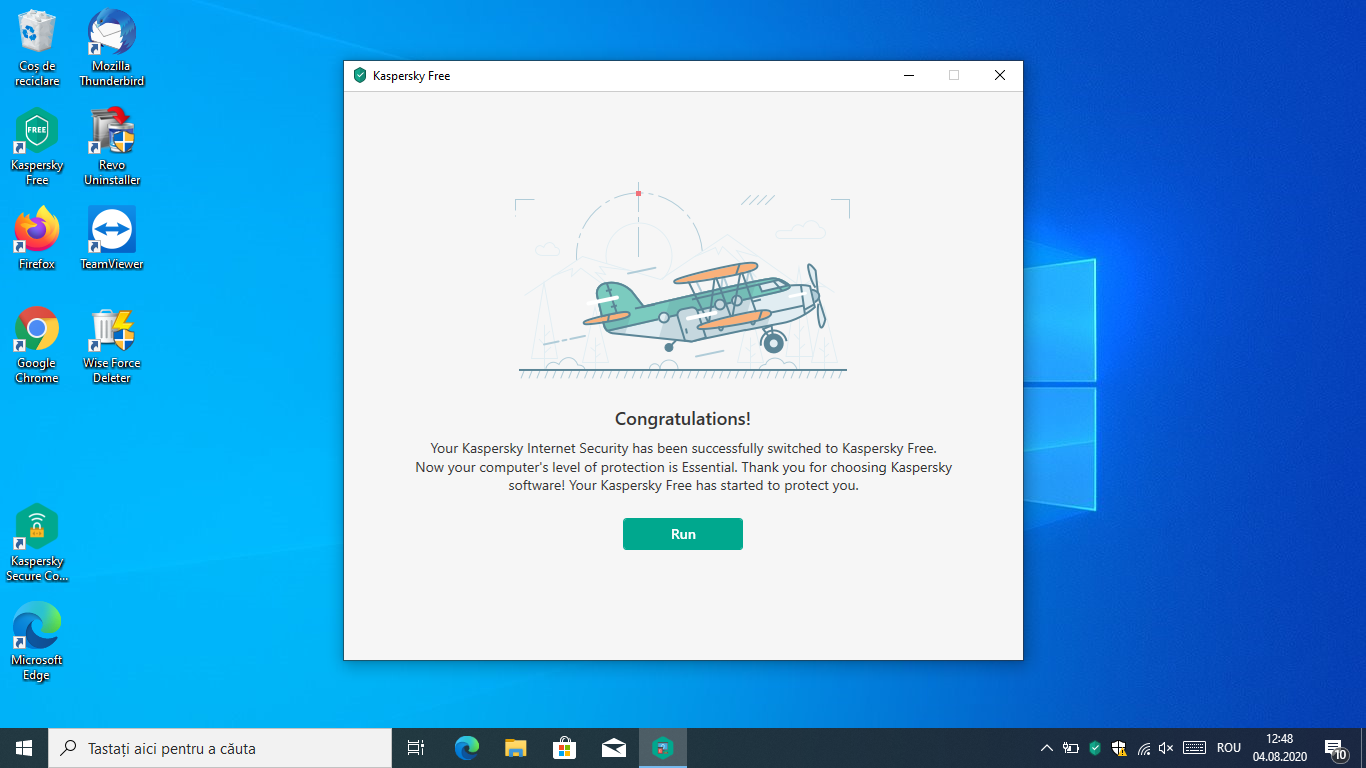The width and height of the screenshot is (1366, 768).
Task: Select the Wise Force Deleter desktop icon
Action: point(112,345)
